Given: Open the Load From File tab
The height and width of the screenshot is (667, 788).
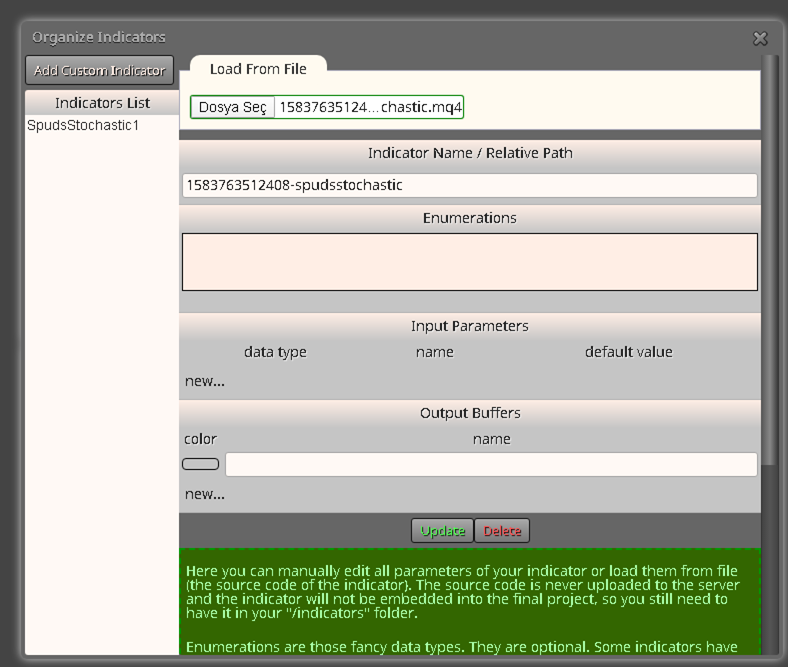Looking at the screenshot, I should [x=258, y=69].
